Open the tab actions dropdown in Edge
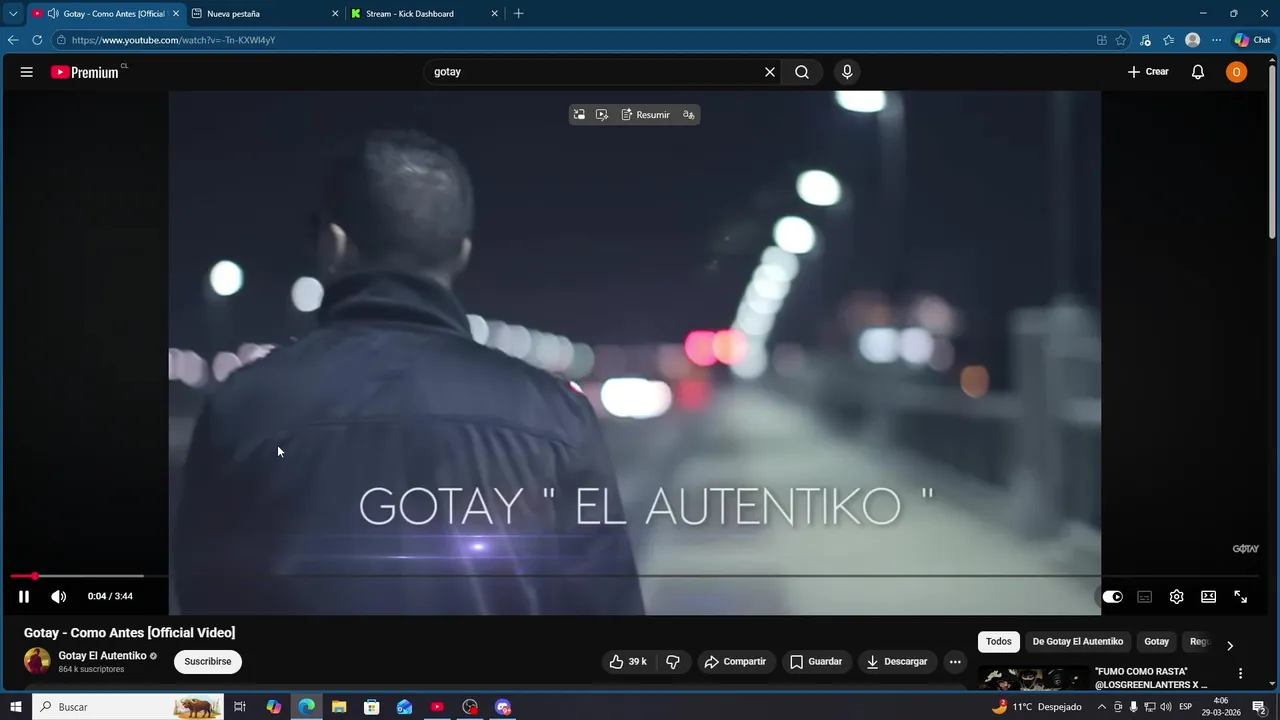The image size is (1280, 720). tap(13, 14)
